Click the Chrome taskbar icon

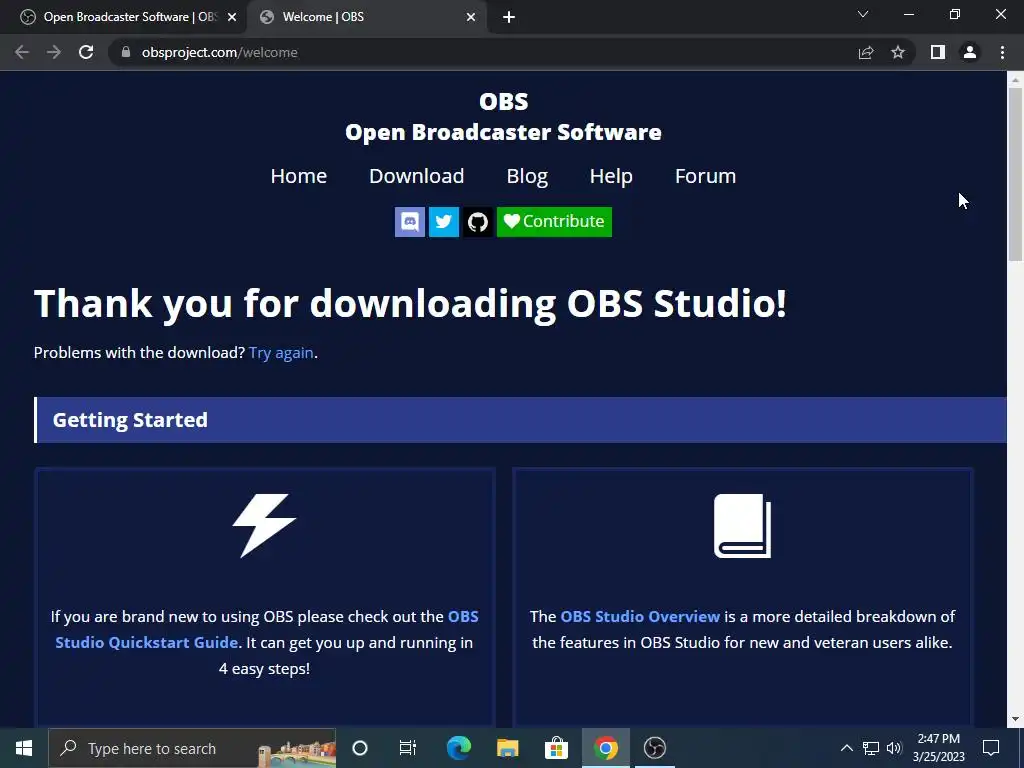(605, 748)
